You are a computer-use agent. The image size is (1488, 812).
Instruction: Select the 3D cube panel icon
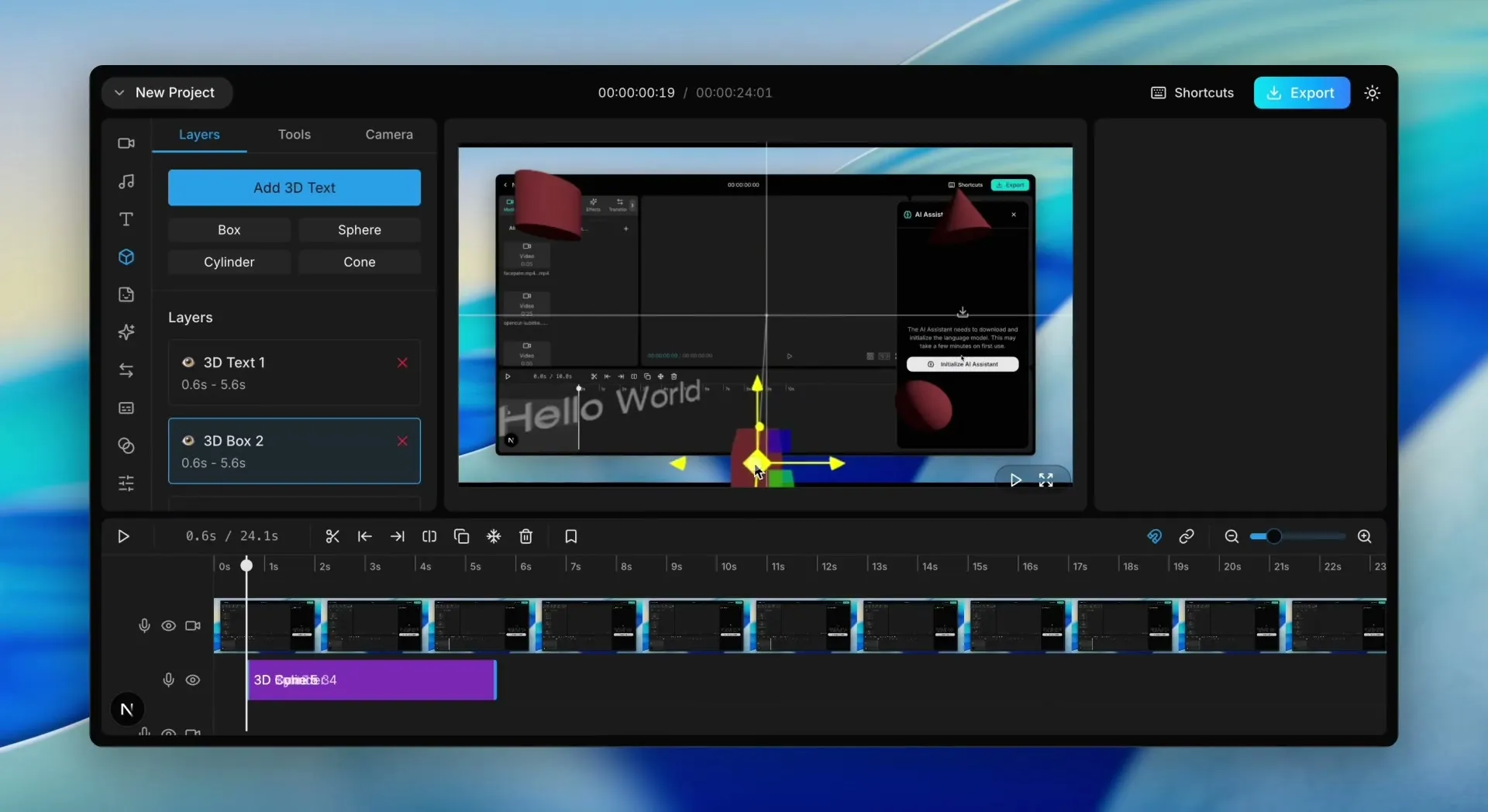coord(126,257)
